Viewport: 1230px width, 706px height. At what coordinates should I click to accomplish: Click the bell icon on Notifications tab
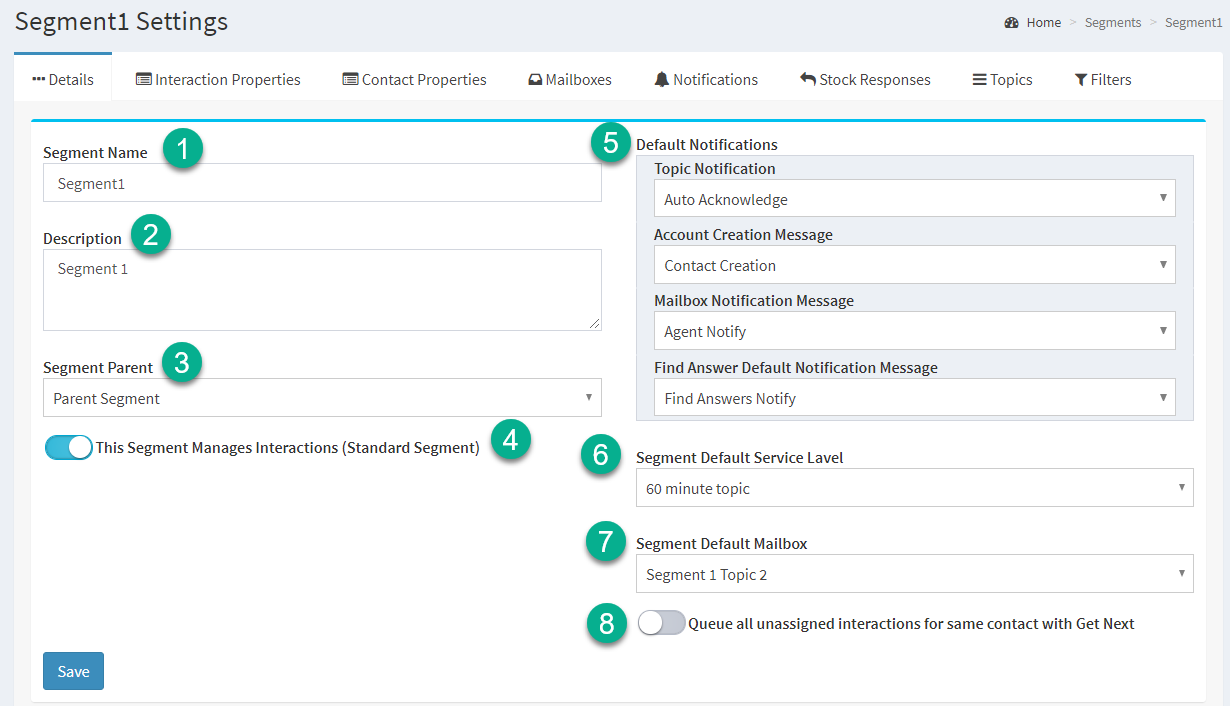tap(661, 79)
